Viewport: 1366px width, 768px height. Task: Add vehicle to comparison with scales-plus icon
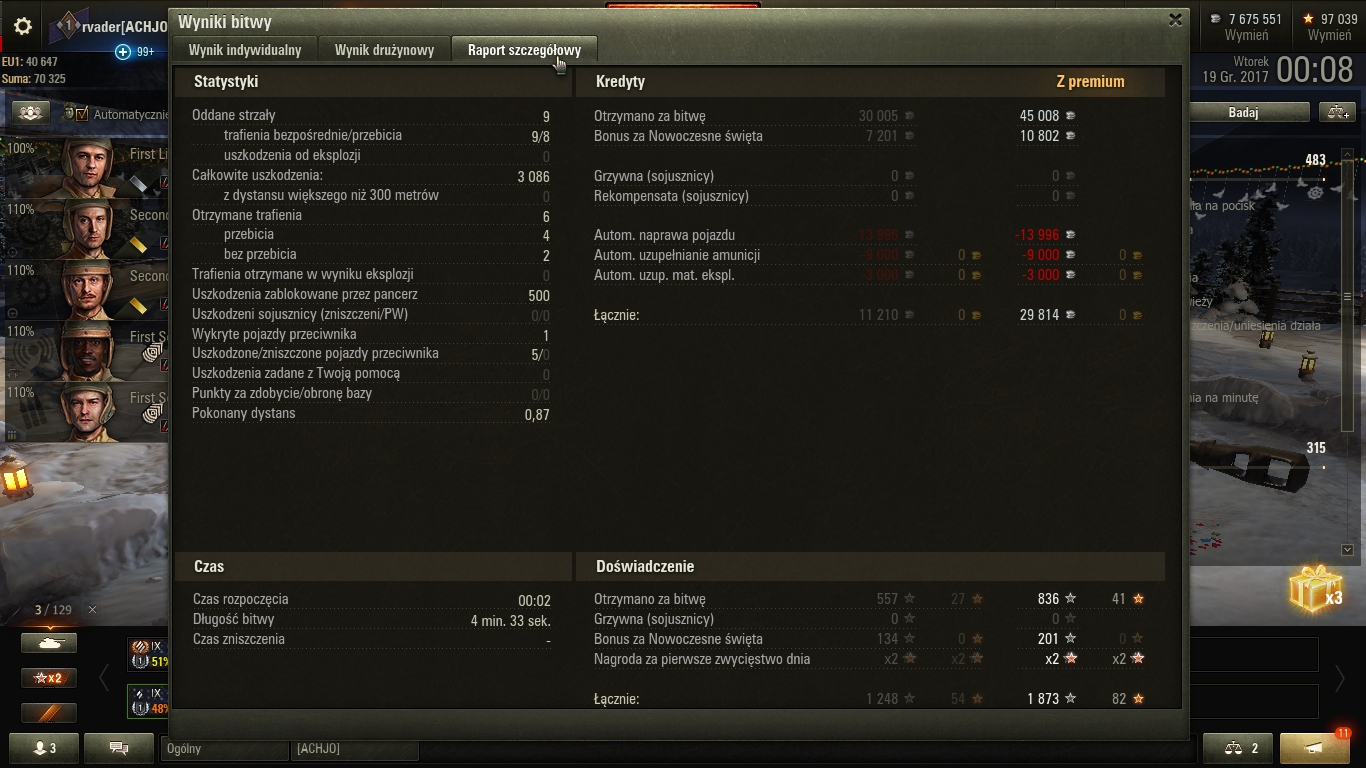coord(1337,112)
